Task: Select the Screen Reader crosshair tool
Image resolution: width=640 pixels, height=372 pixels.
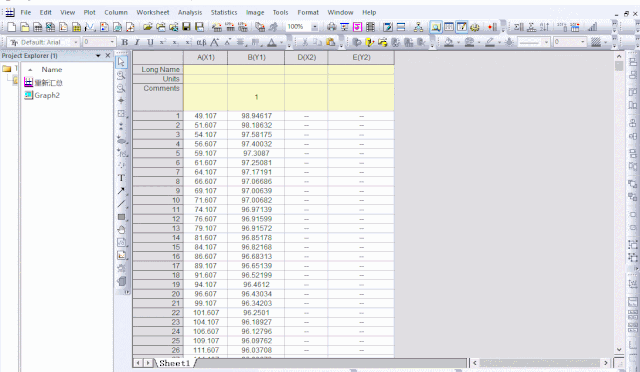Action: 121,100
